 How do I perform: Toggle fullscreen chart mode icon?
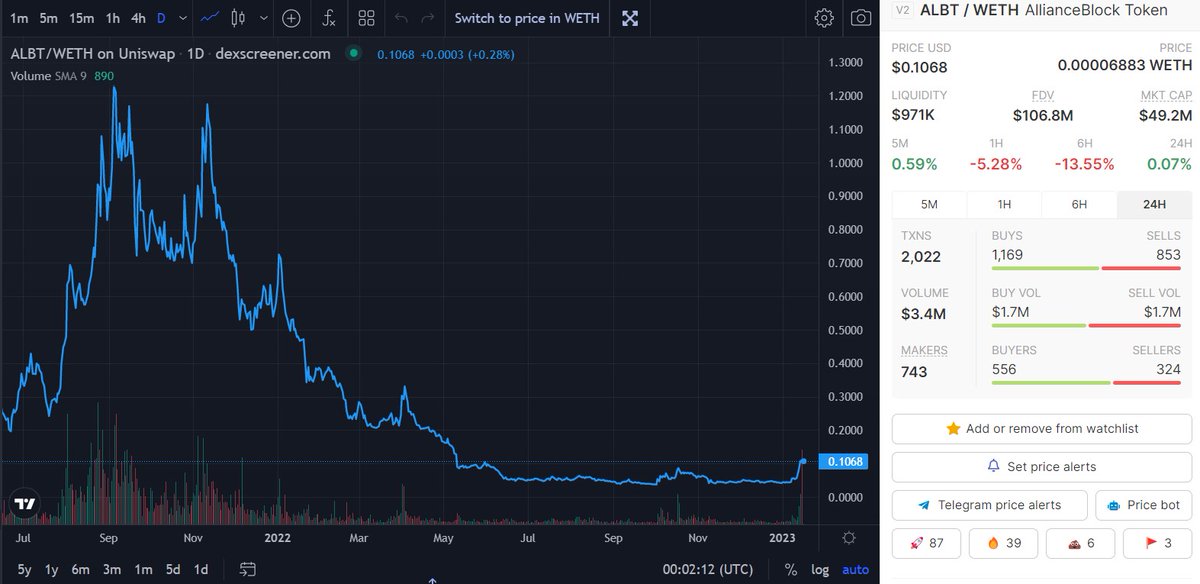point(630,18)
